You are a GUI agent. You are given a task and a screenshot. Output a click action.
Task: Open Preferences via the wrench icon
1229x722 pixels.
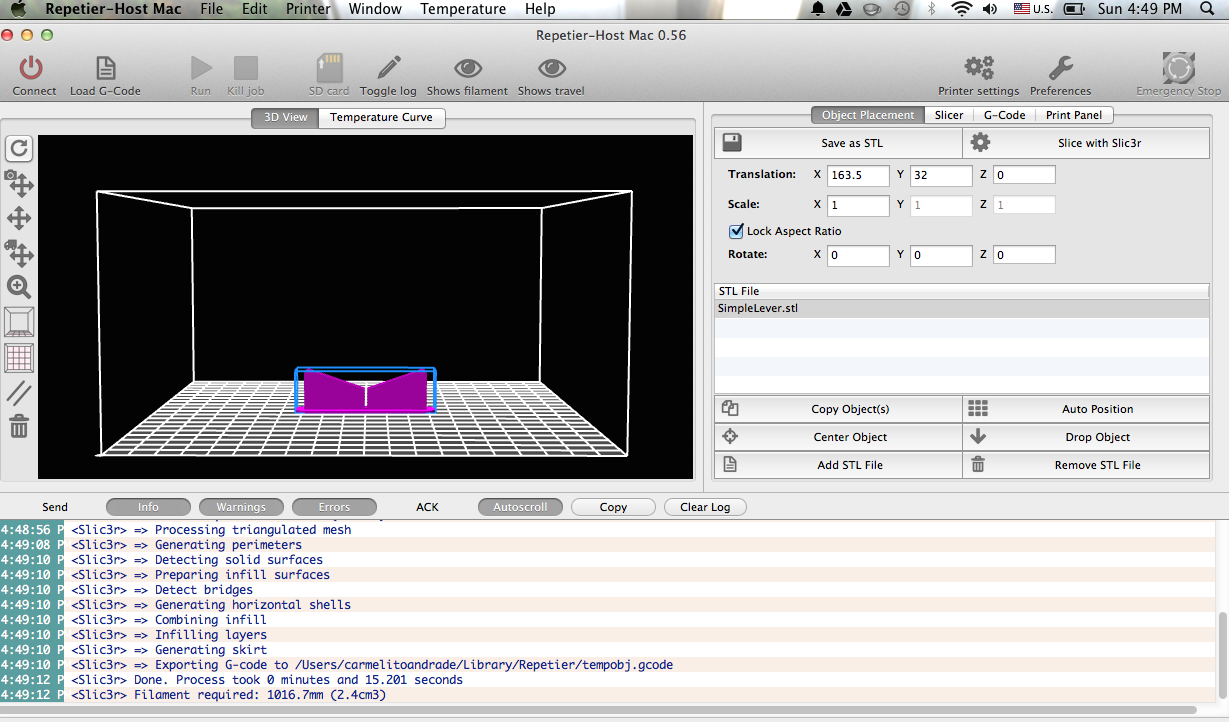tap(1060, 68)
